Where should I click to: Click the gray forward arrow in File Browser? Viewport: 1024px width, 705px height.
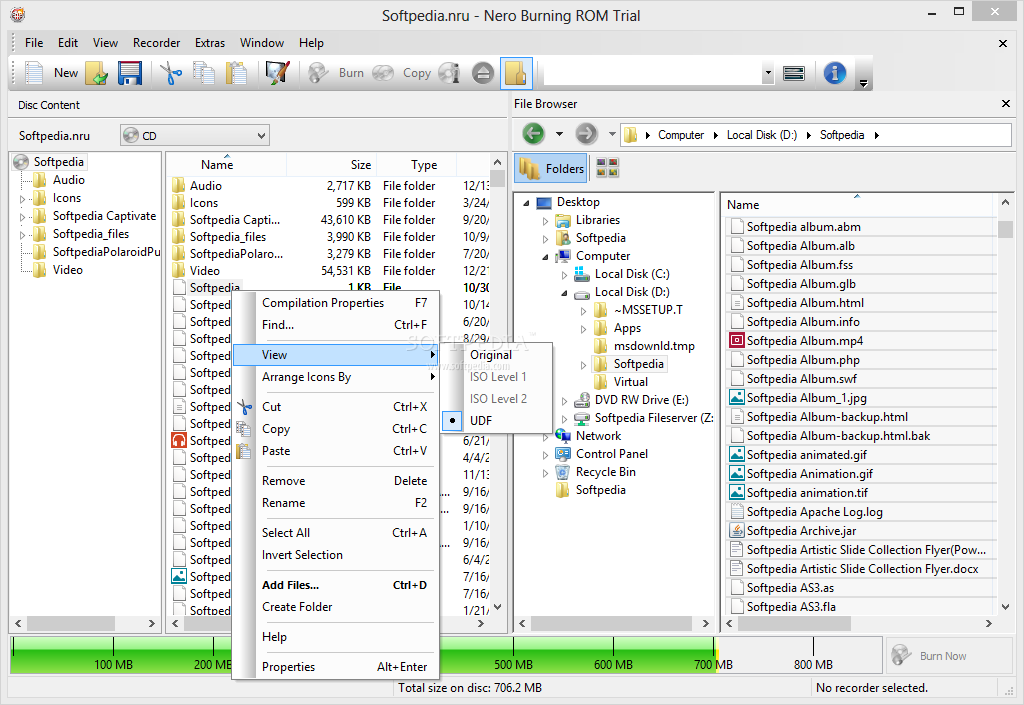[x=586, y=134]
